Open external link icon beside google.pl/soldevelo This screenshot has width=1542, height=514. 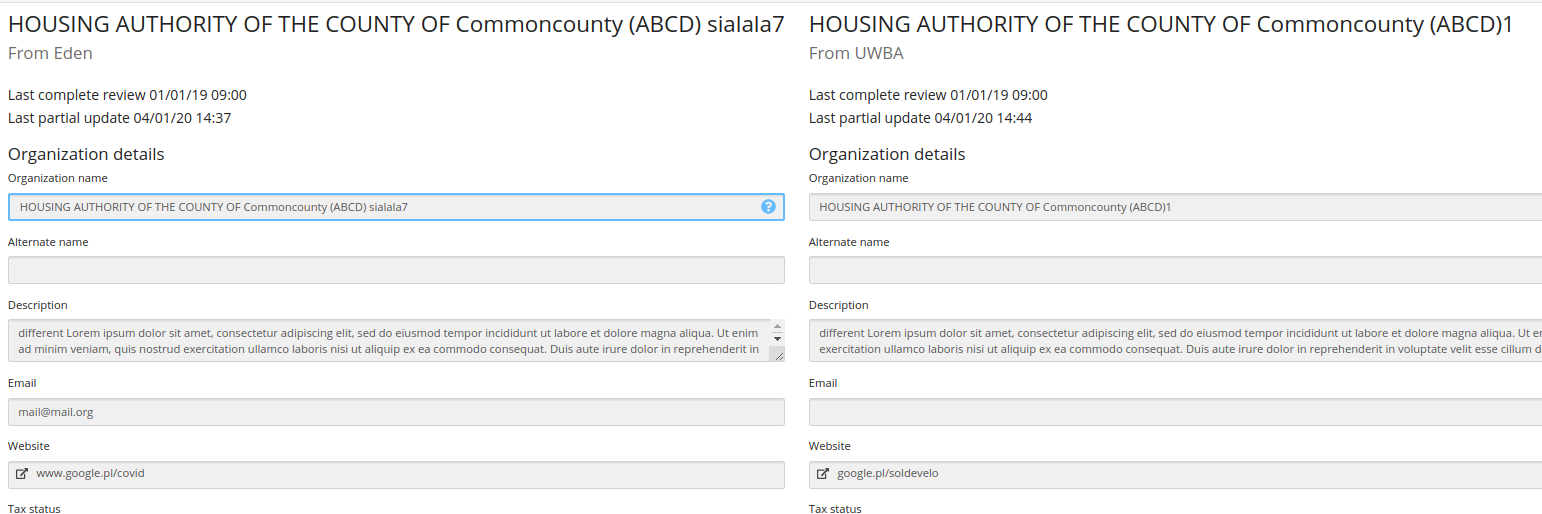824,474
